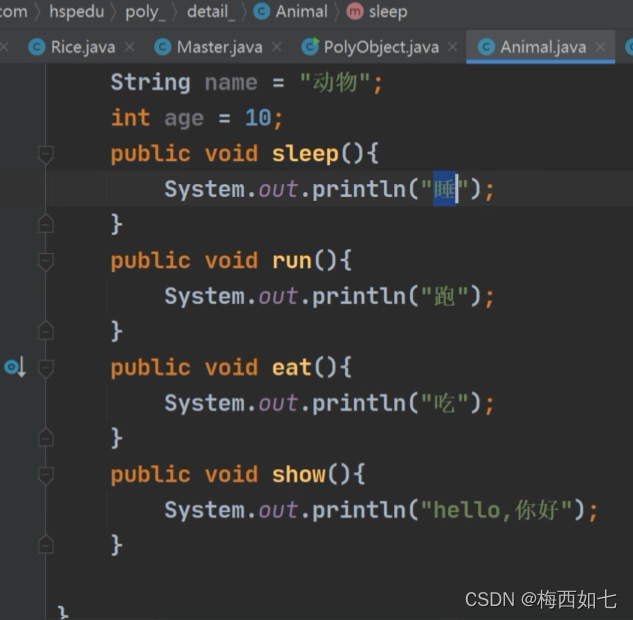Click fold end marker of run() method
The height and width of the screenshot is (620, 633).
(46, 331)
